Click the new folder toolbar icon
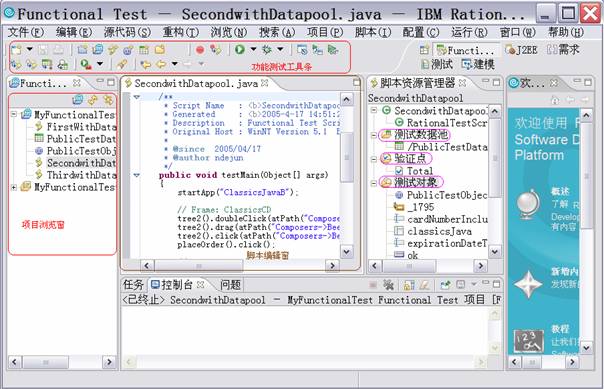The image size is (604, 389). pyautogui.click(x=160, y=50)
